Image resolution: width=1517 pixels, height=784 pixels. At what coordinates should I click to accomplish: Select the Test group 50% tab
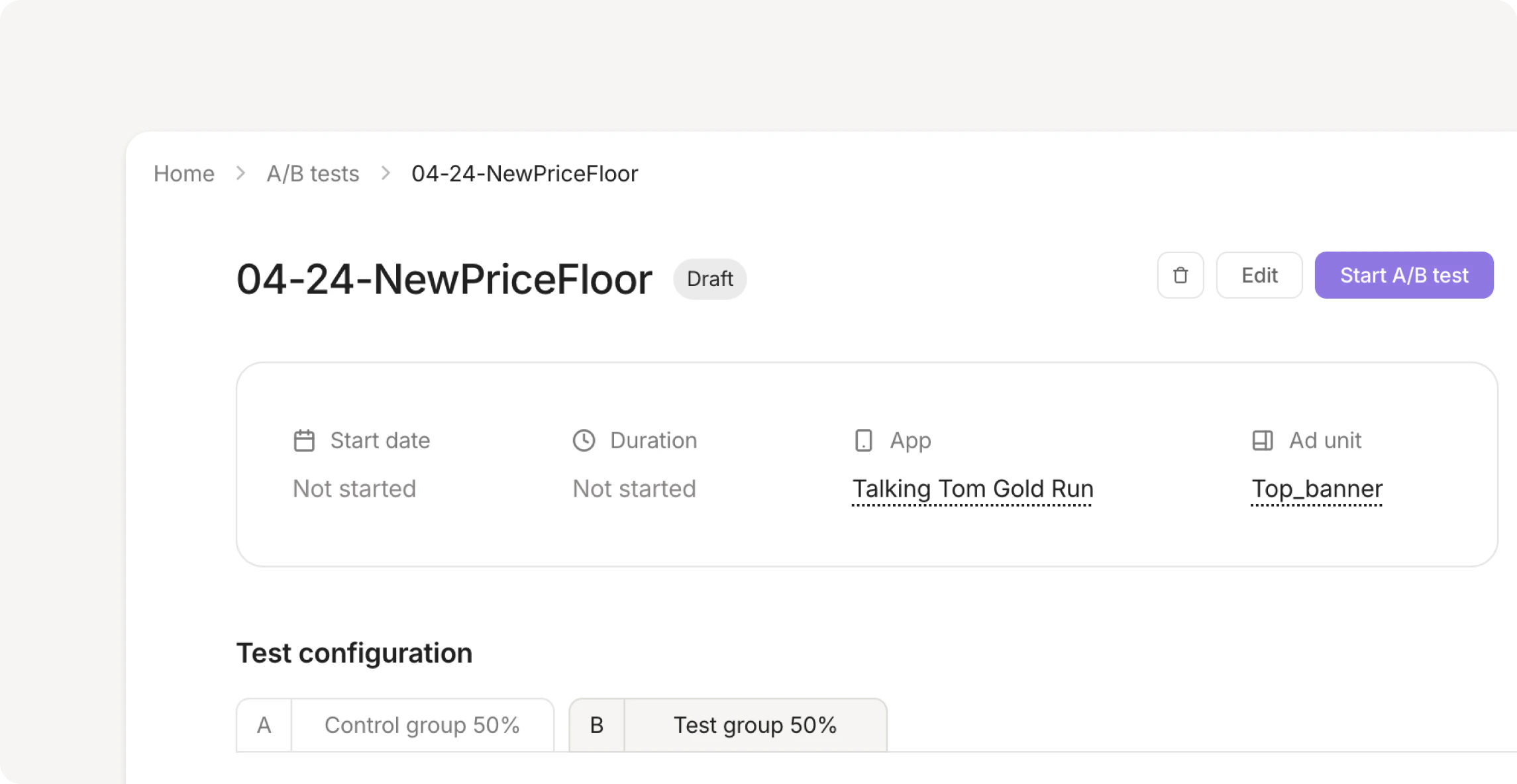click(x=755, y=725)
